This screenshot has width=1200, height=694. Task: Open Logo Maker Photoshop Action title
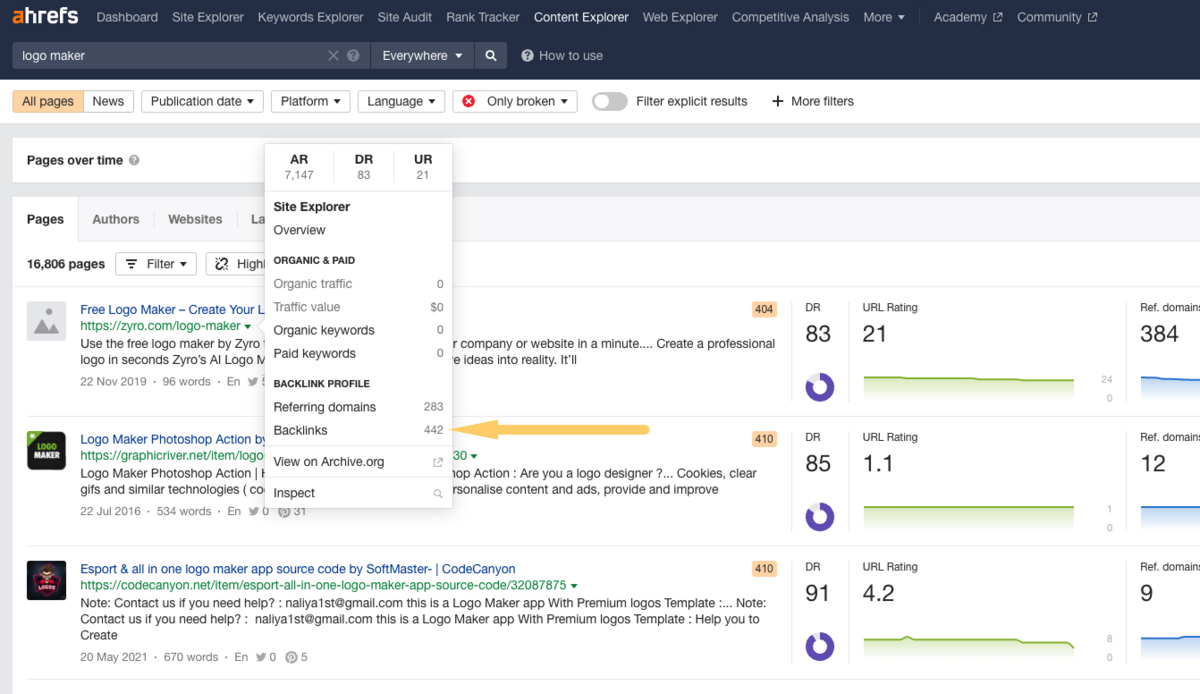(173, 439)
